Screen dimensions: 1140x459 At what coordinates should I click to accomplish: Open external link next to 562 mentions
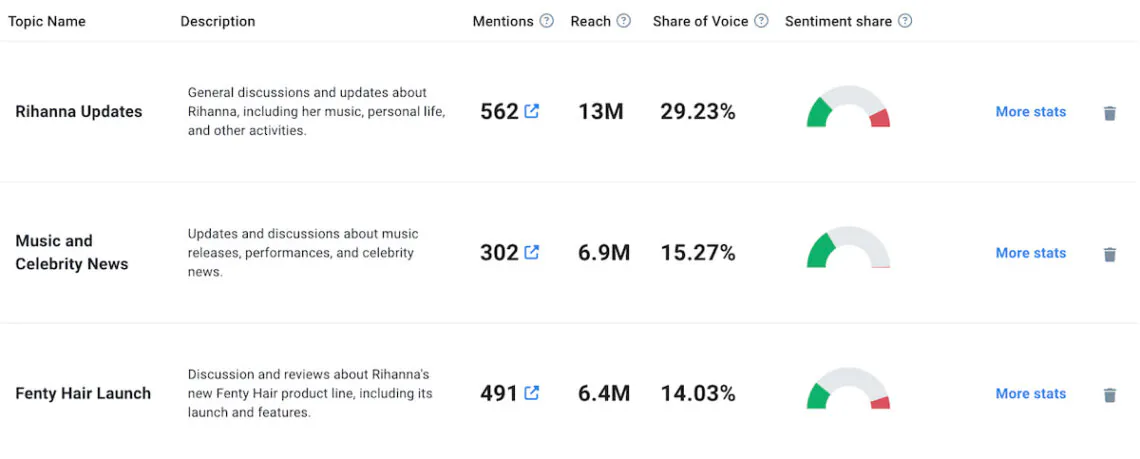(531, 111)
